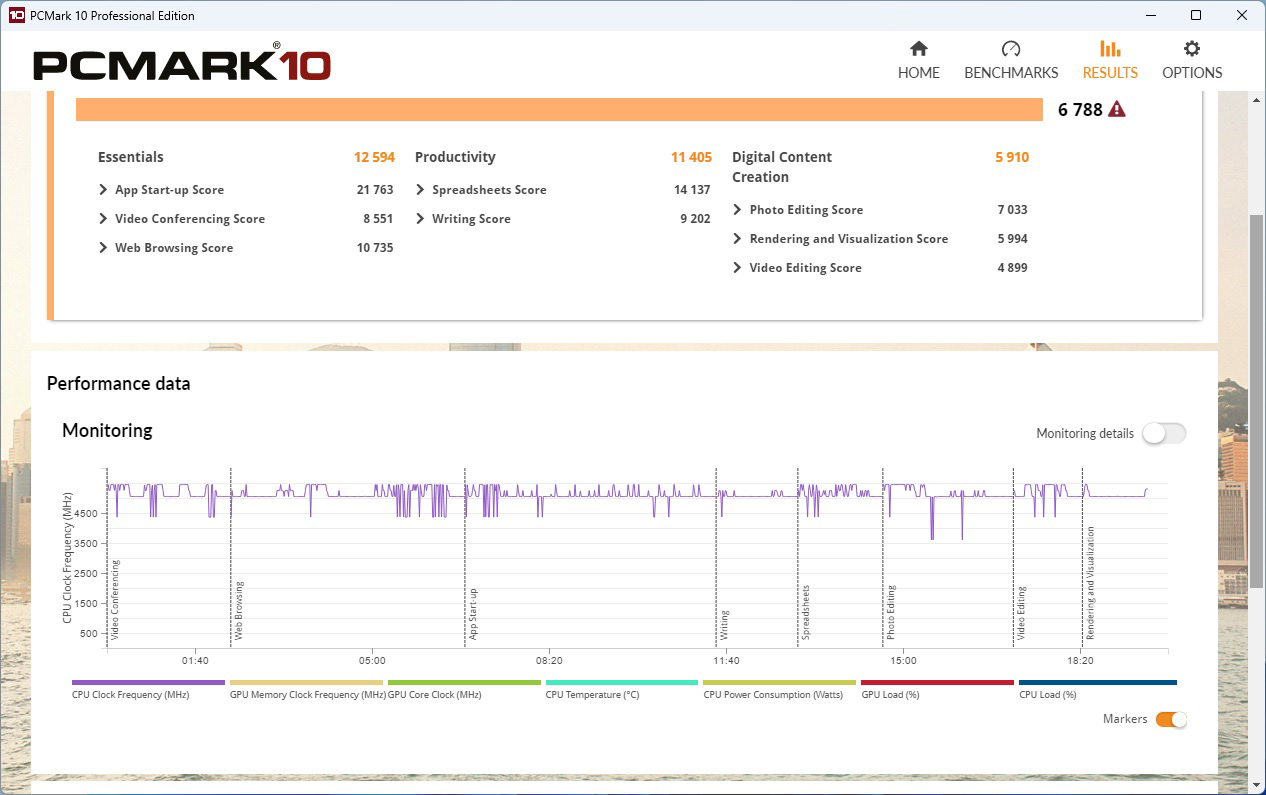Click the Writing timeline marker
This screenshot has width=1266, height=795.
coord(724,624)
